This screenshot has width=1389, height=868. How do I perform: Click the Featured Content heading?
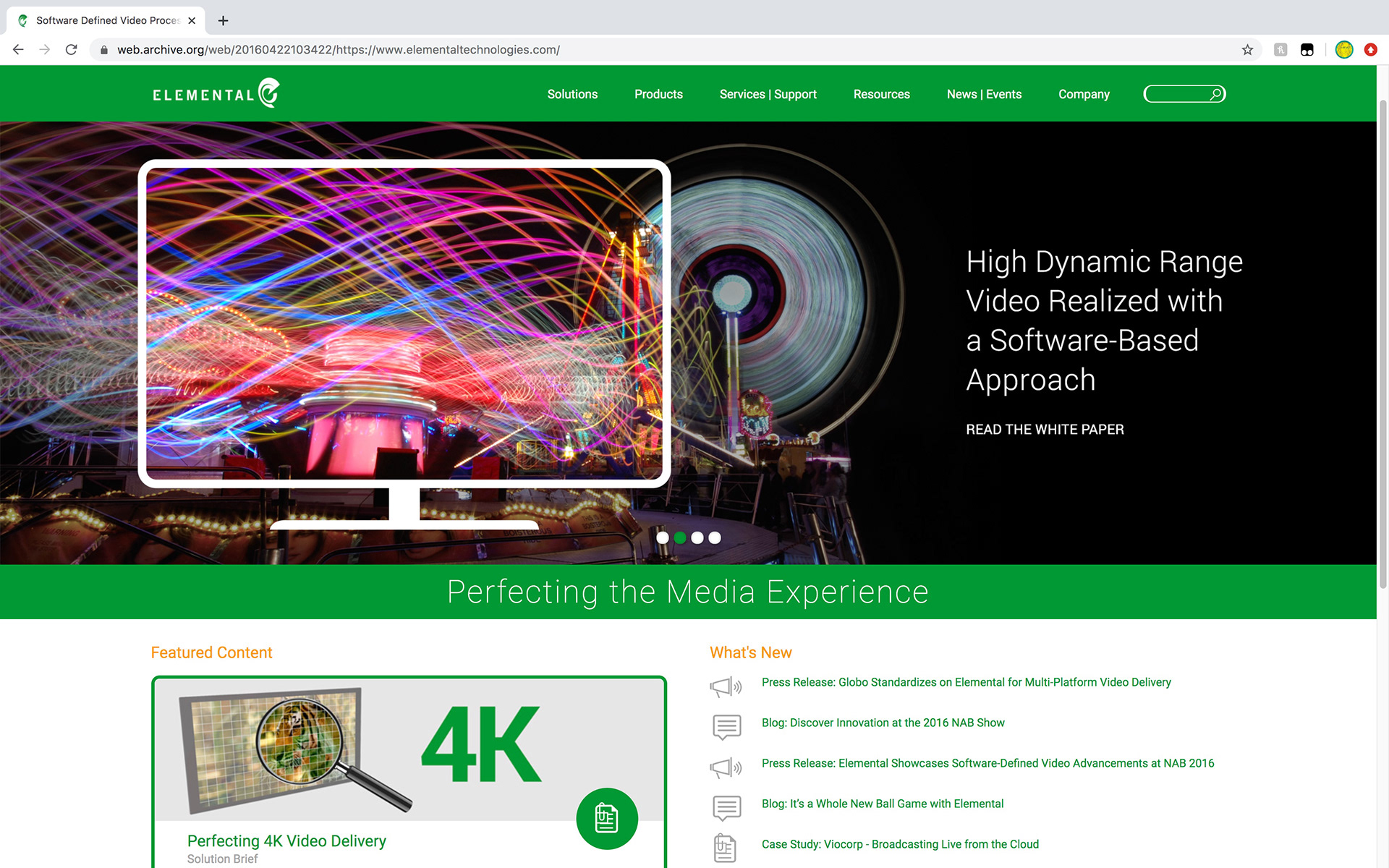point(211,652)
